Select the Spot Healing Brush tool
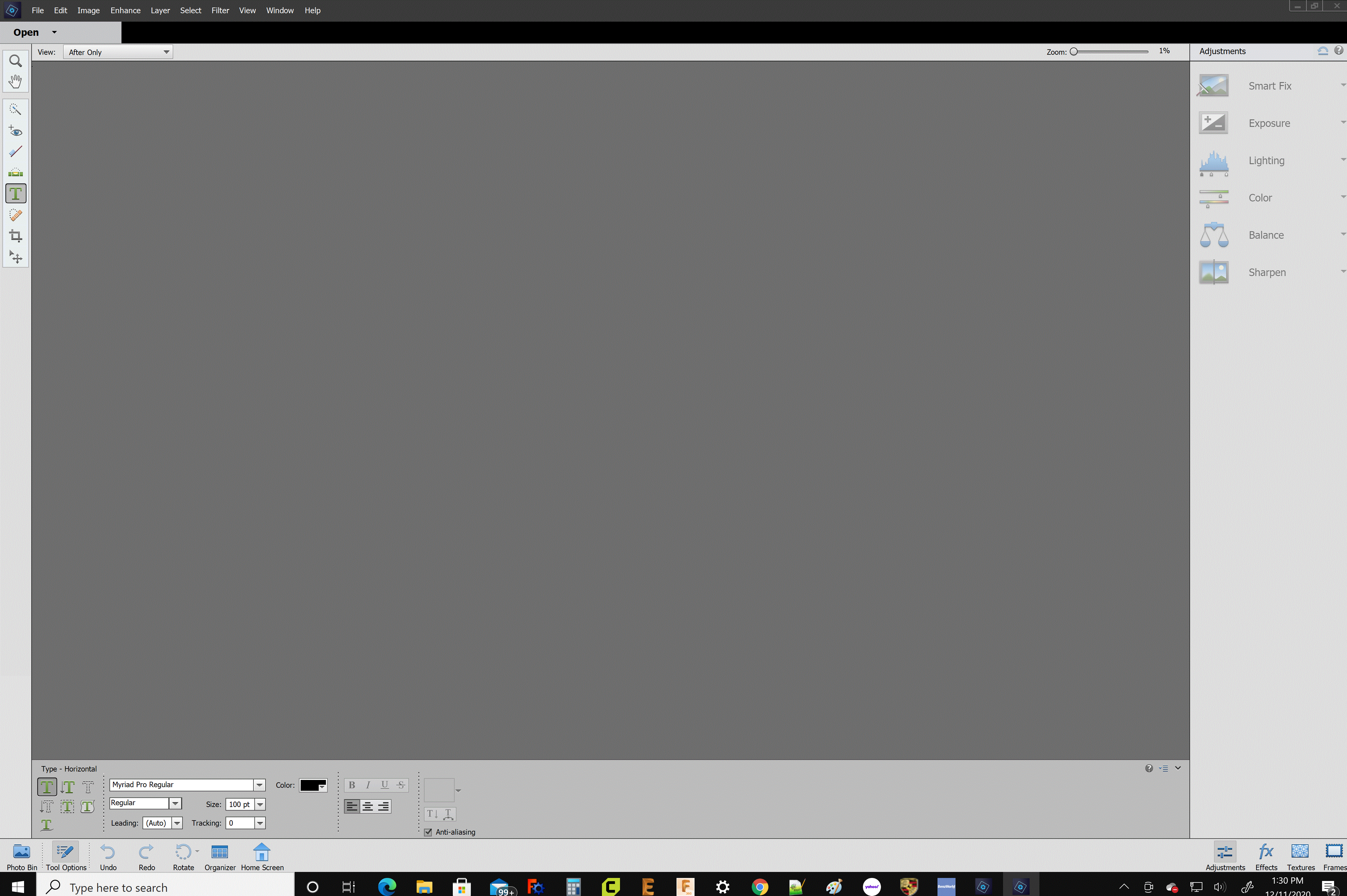1347x896 pixels. [x=15, y=215]
